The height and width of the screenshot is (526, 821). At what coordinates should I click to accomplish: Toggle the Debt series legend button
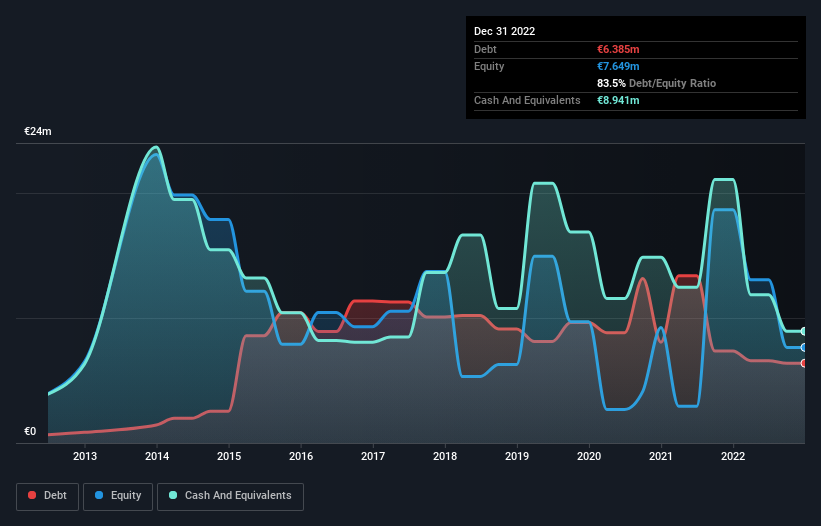coord(47,496)
